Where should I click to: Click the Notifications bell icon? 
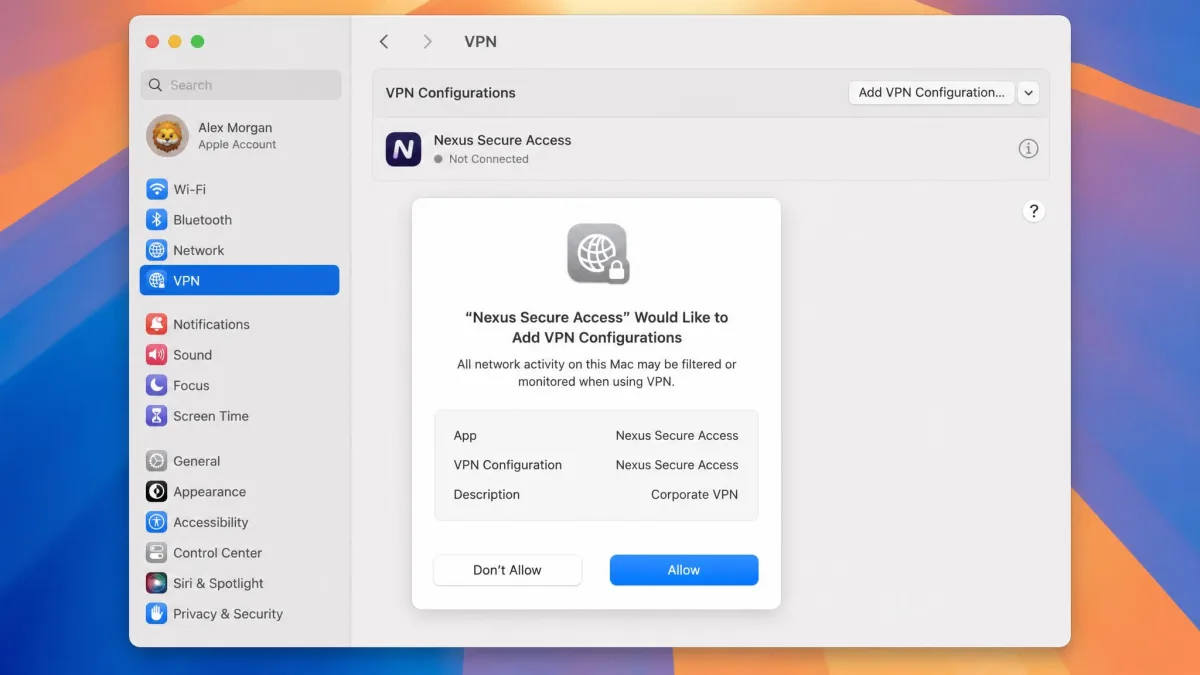point(156,324)
